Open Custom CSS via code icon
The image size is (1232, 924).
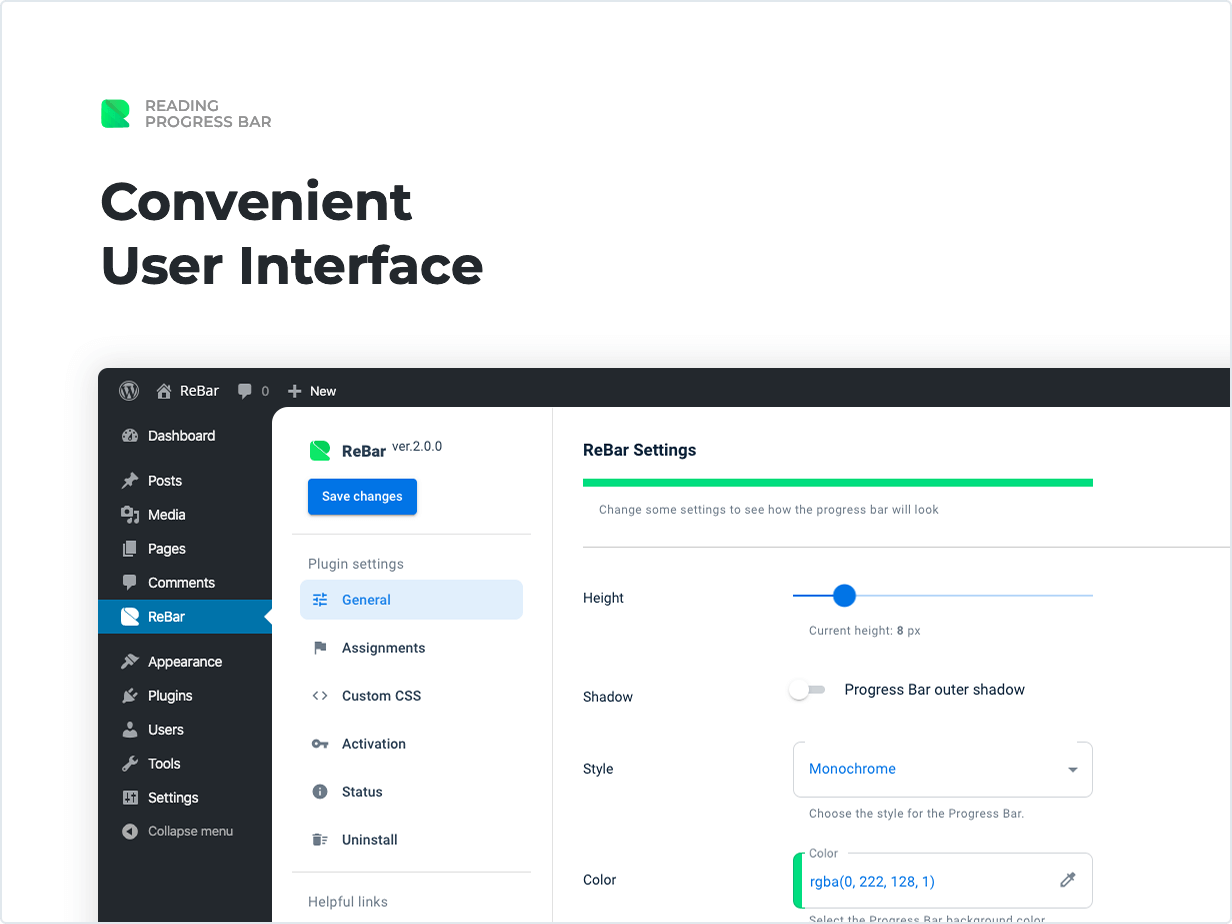[320, 695]
